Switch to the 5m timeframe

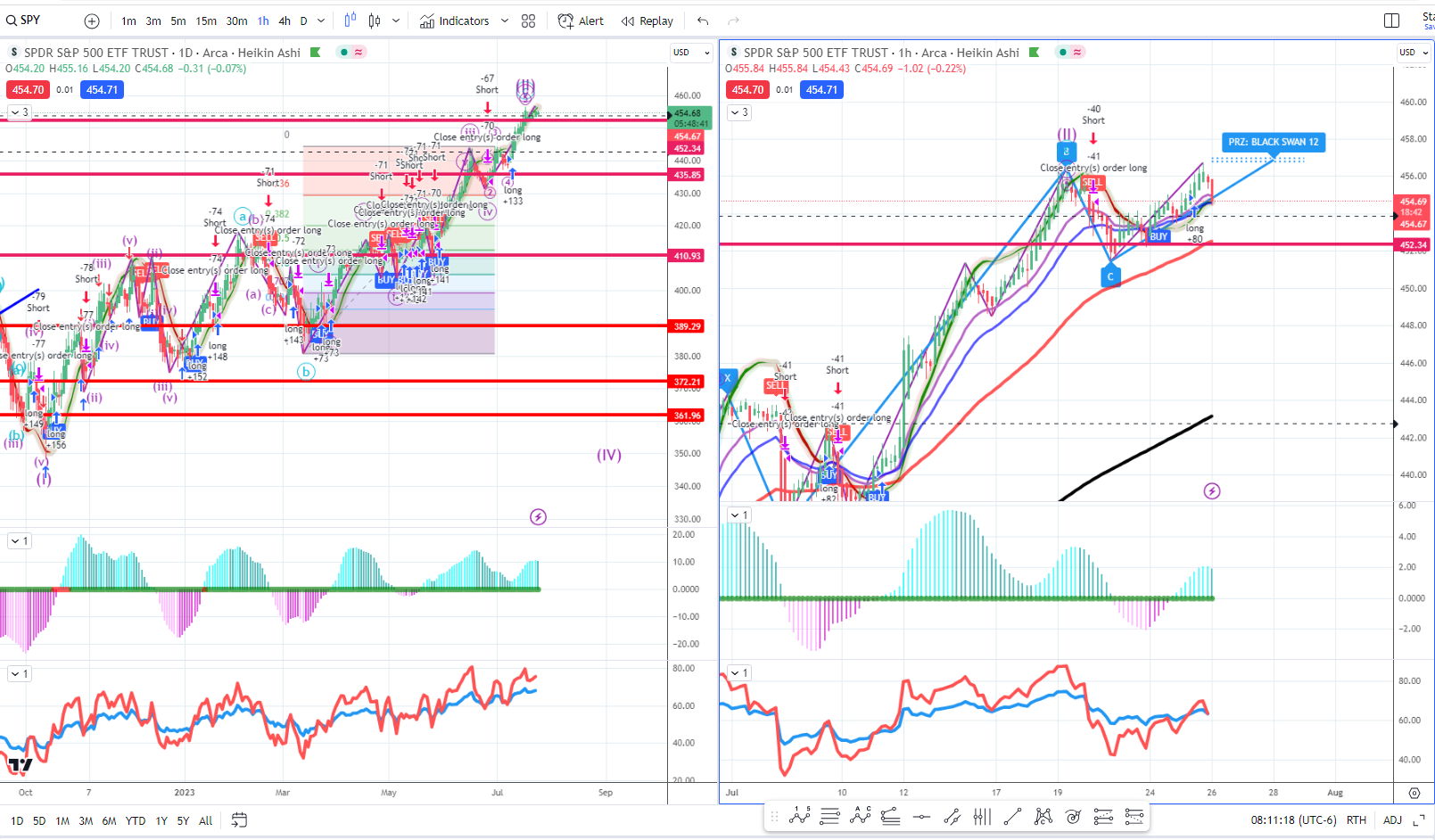pyautogui.click(x=178, y=21)
